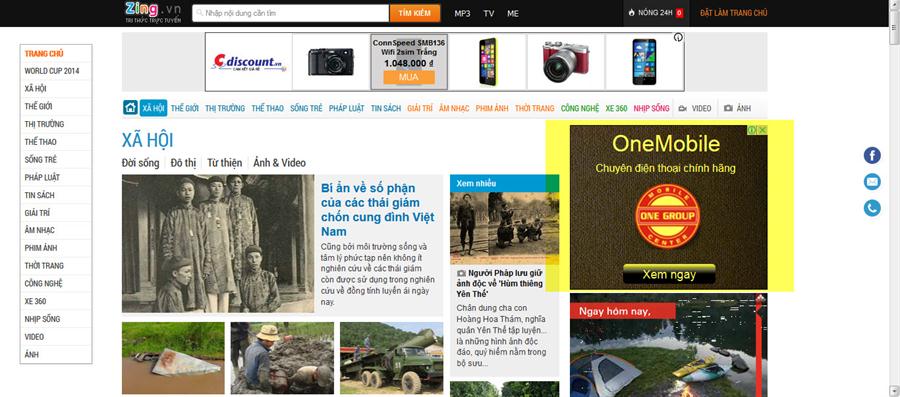Select the Đô thị sub-tab

coord(183,163)
